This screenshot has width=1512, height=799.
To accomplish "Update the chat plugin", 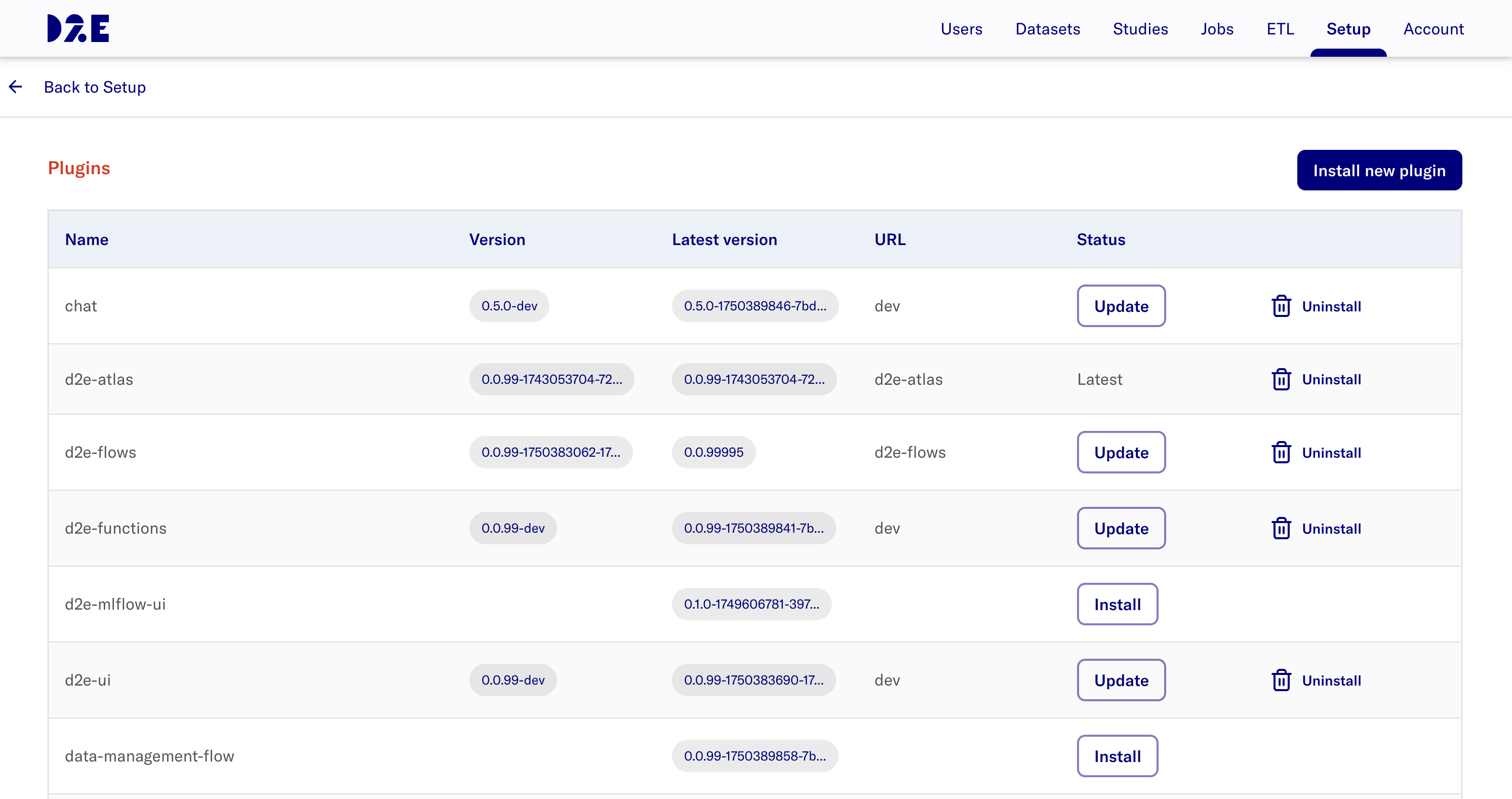I will point(1121,306).
